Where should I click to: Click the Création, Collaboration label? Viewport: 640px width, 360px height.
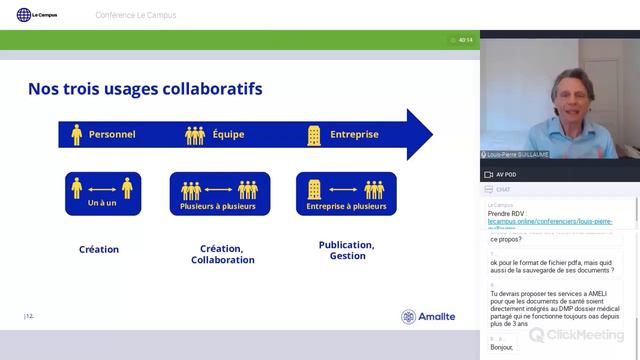(x=222, y=254)
